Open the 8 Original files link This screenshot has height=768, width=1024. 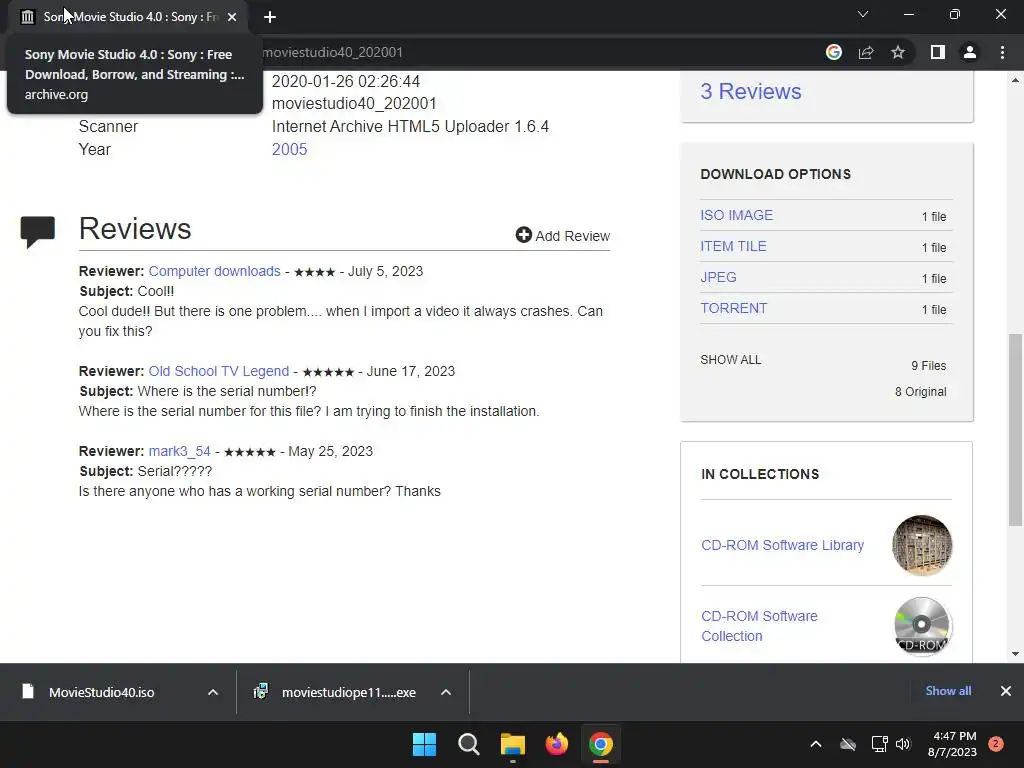point(920,392)
